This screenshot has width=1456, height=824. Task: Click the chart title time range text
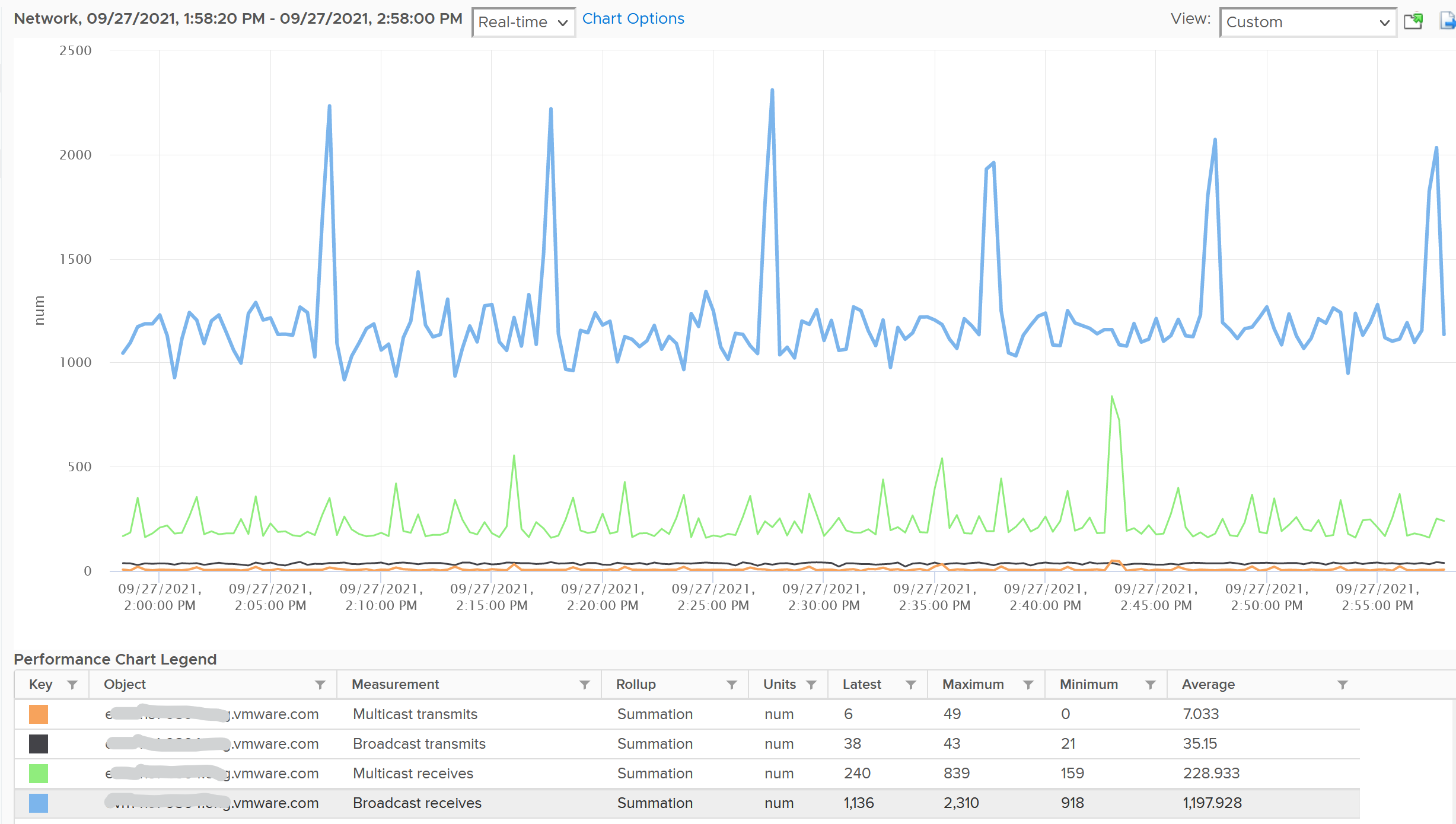238,19
